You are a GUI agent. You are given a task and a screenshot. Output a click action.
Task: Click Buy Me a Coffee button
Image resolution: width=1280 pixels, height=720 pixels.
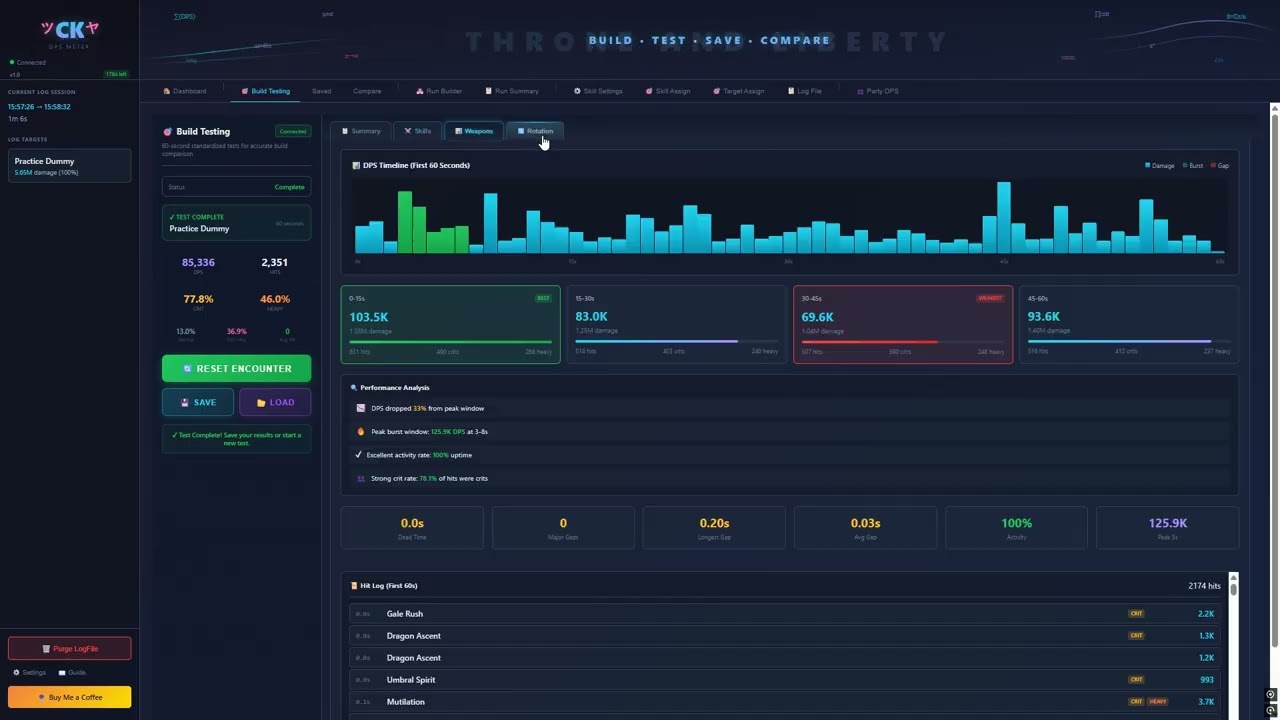click(69, 697)
